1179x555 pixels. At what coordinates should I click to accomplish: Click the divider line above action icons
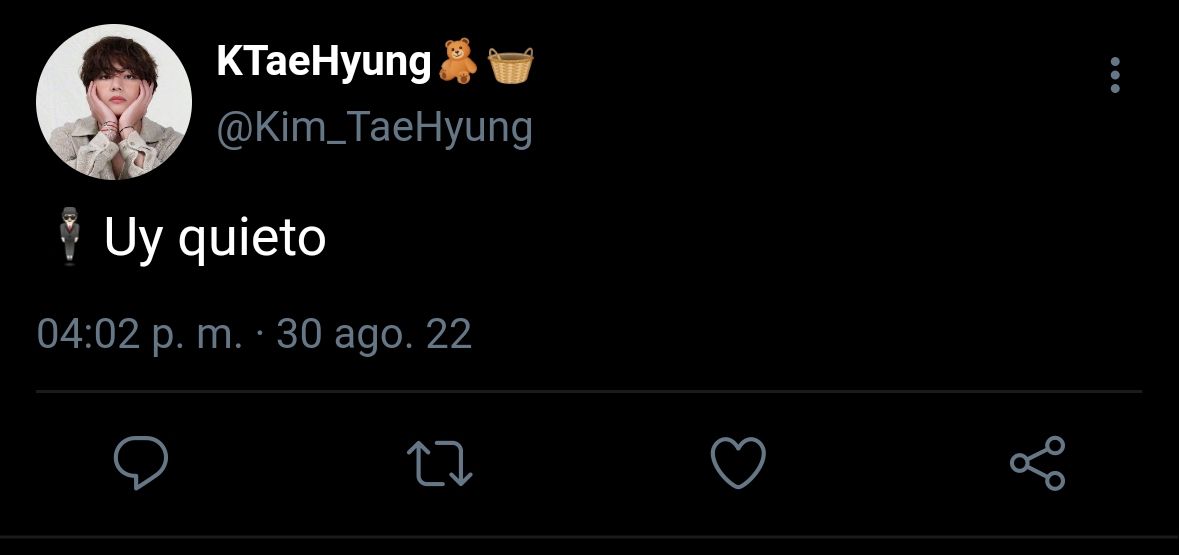(x=589, y=392)
